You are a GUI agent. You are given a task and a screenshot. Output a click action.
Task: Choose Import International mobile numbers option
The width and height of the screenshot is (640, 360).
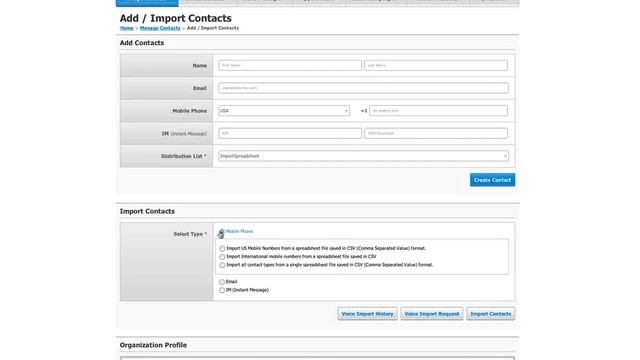[x=222, y=257]
